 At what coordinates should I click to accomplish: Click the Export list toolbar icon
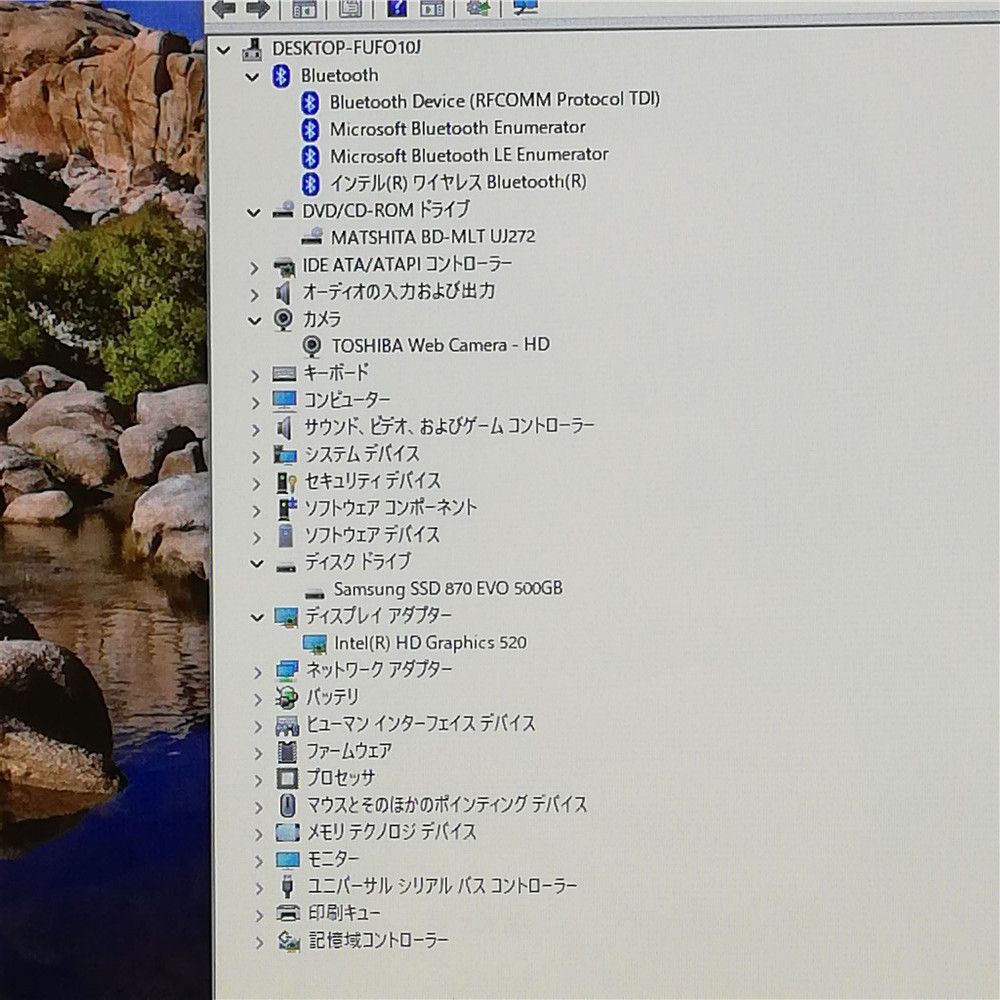(350, 10)
